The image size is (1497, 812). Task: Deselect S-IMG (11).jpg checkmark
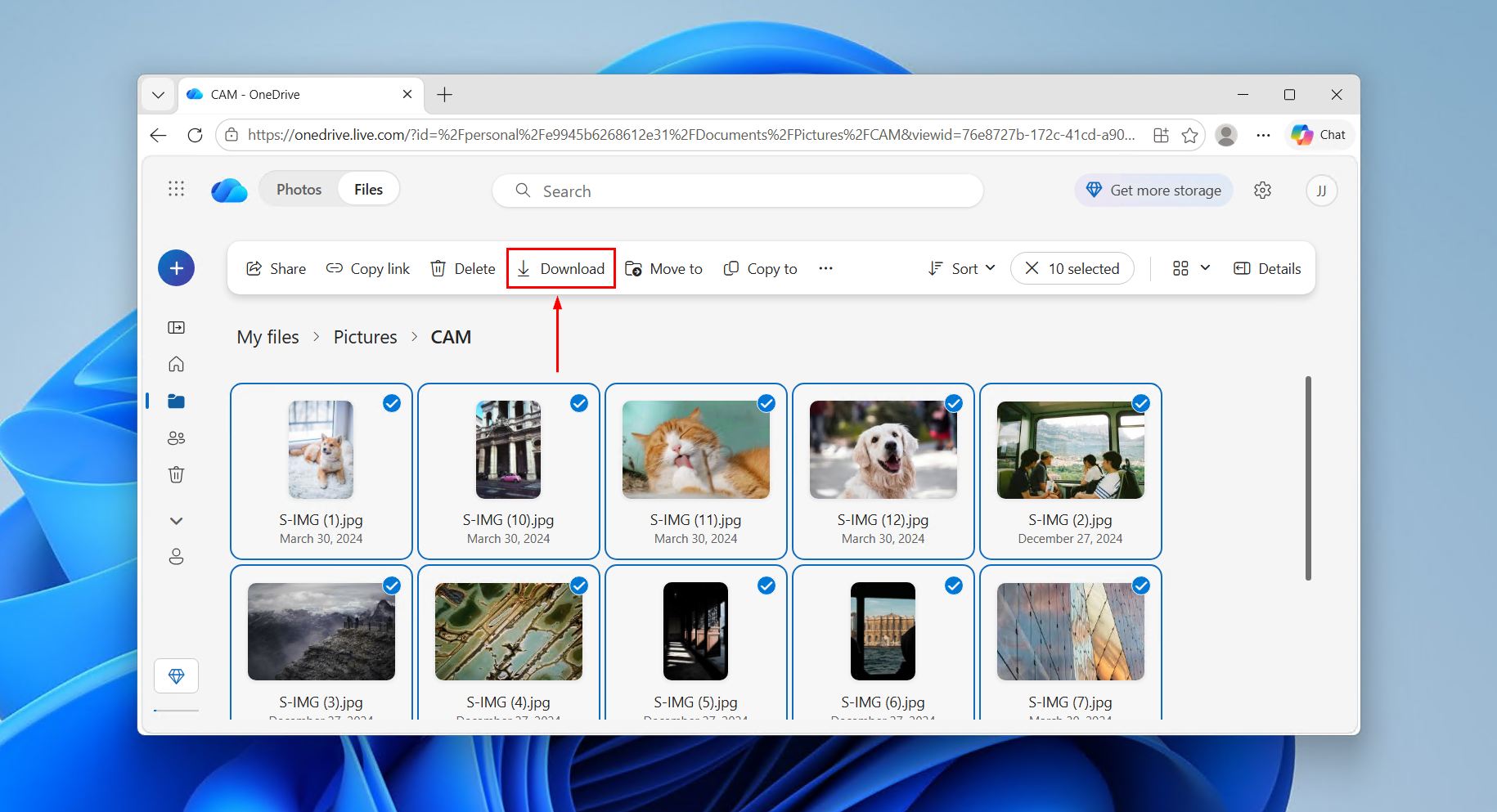tap(766, 403)
